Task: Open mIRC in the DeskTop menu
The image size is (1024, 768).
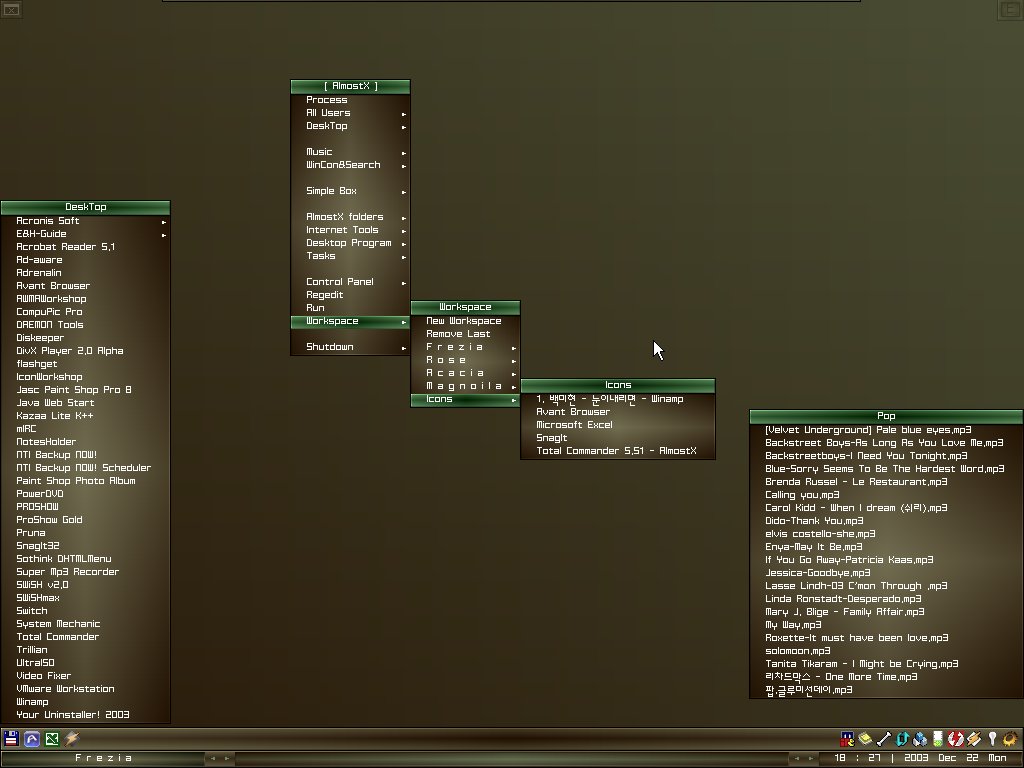Action: (x=26, y=429)
